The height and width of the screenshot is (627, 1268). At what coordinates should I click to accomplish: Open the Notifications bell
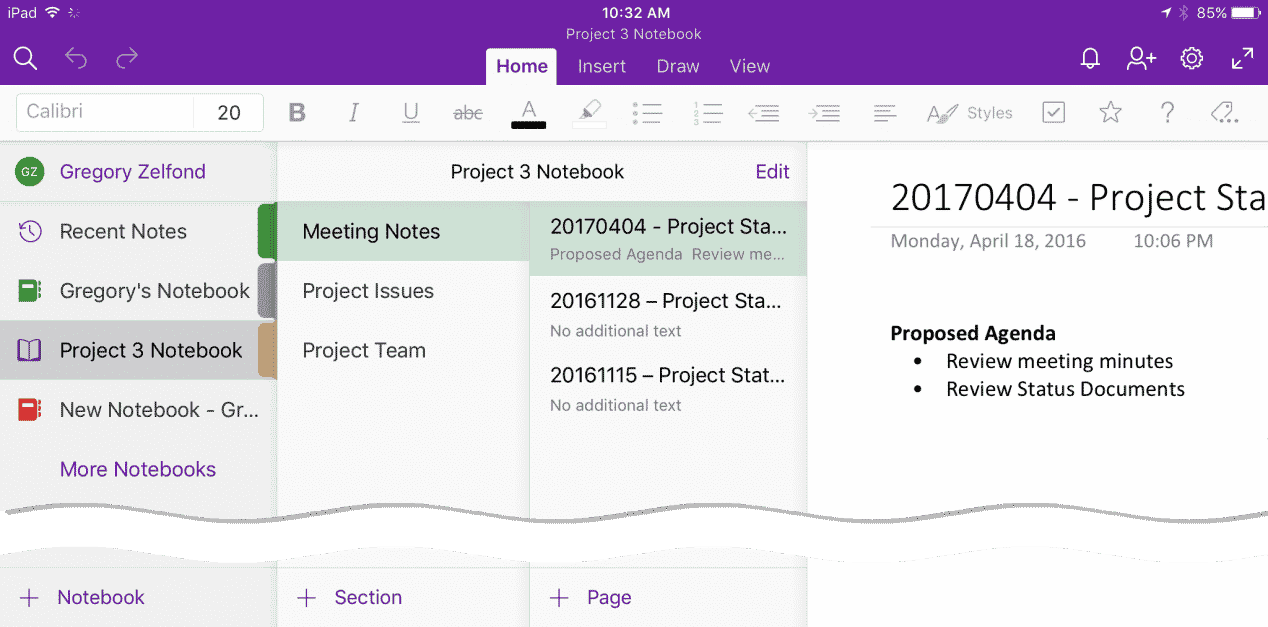[x=1090, y=58]
